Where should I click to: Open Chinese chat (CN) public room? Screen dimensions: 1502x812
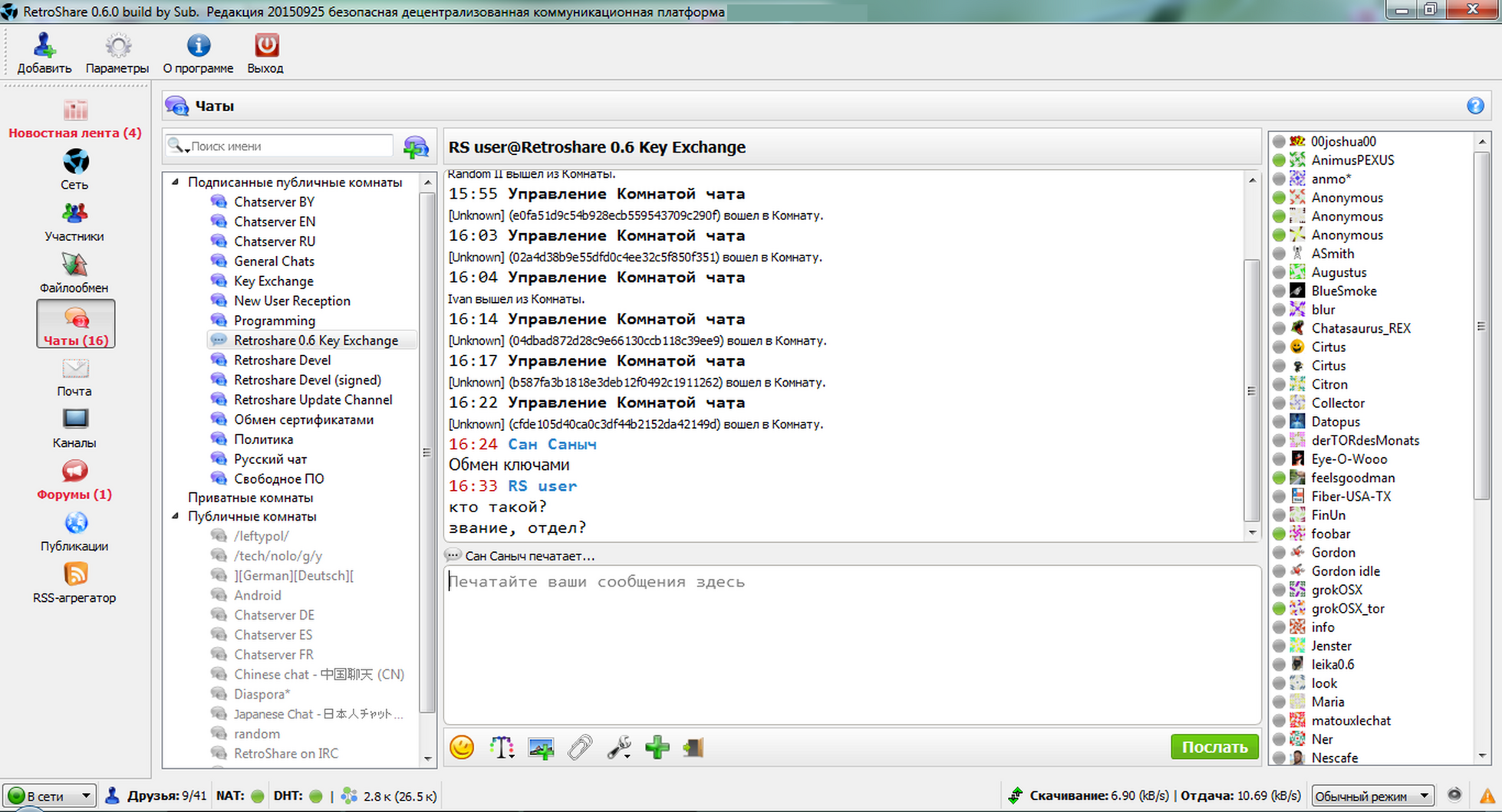coord(318,675)
